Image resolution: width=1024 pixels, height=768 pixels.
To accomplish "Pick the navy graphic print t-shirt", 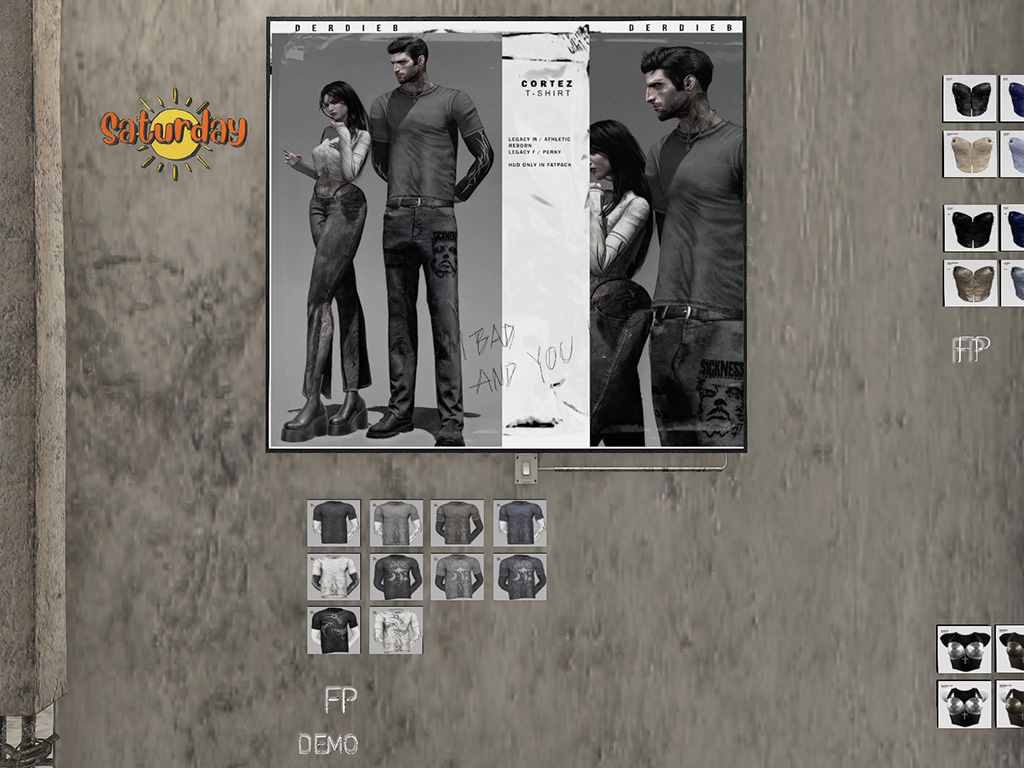I will click(x=519, y=576).
